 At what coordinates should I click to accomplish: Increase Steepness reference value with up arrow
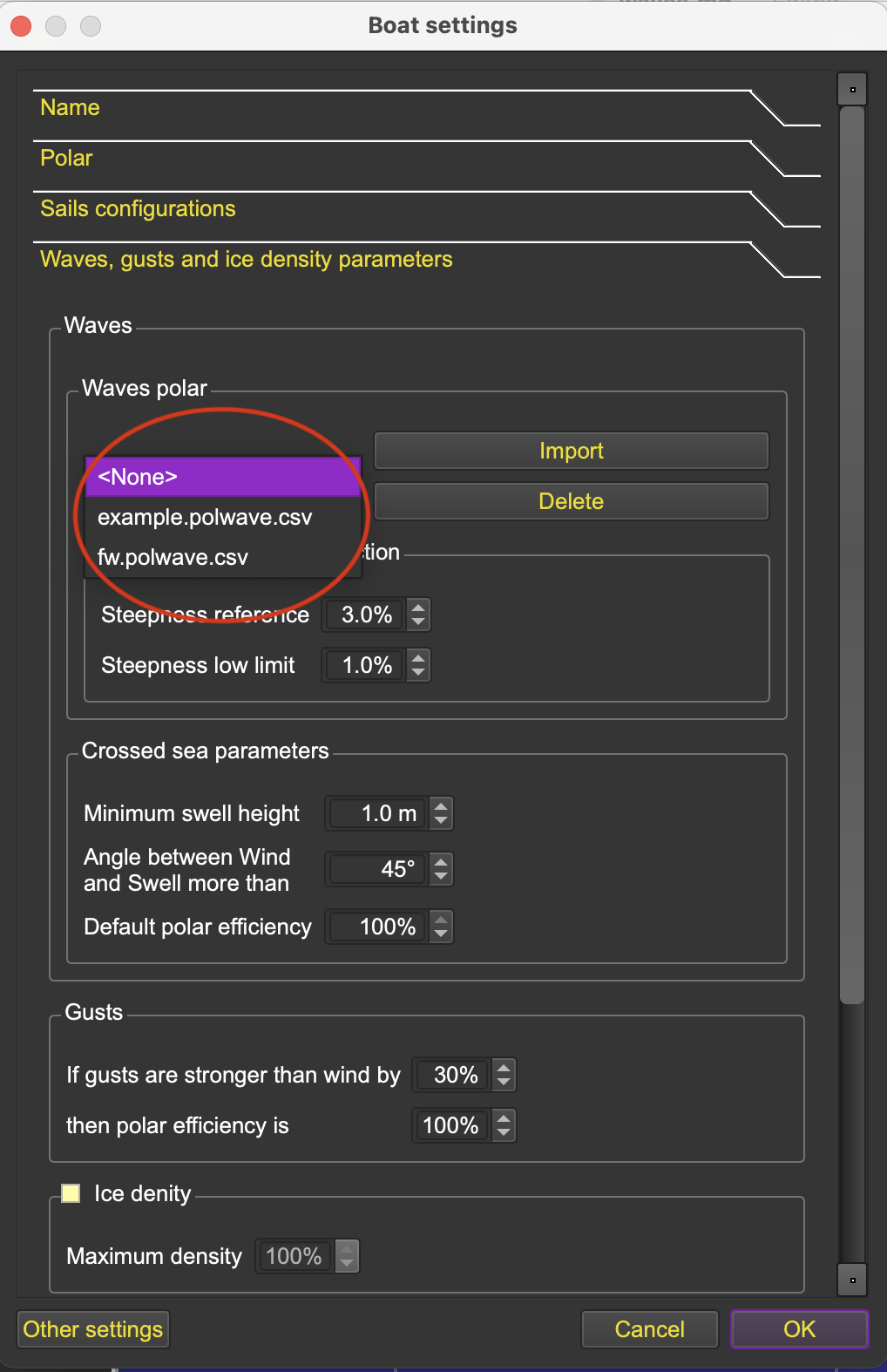tap(418, 608)
